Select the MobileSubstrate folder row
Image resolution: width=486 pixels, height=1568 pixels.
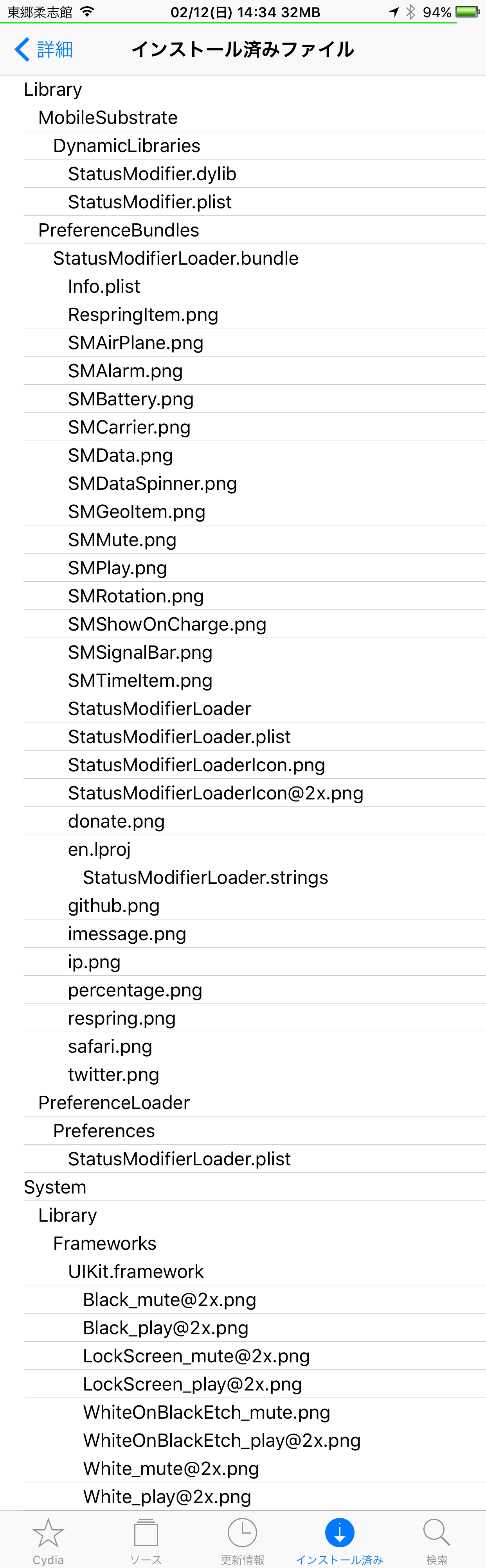(254, 118)
